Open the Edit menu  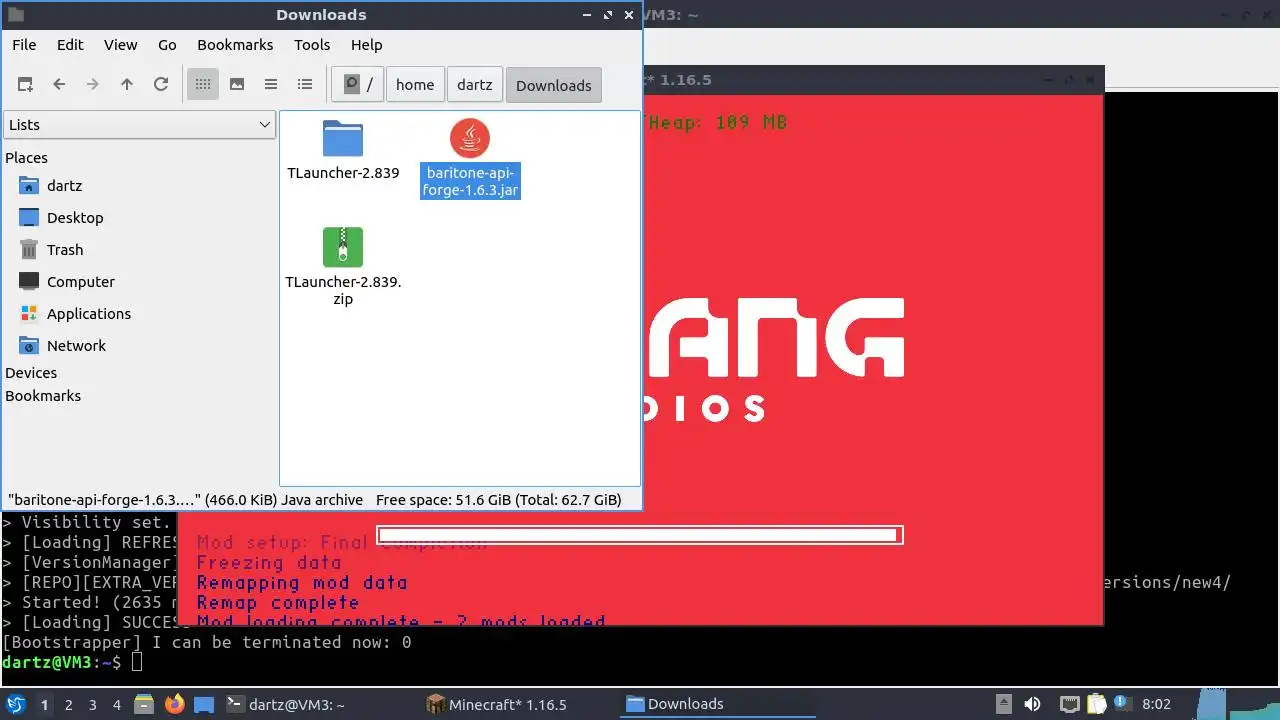point(70,45)
